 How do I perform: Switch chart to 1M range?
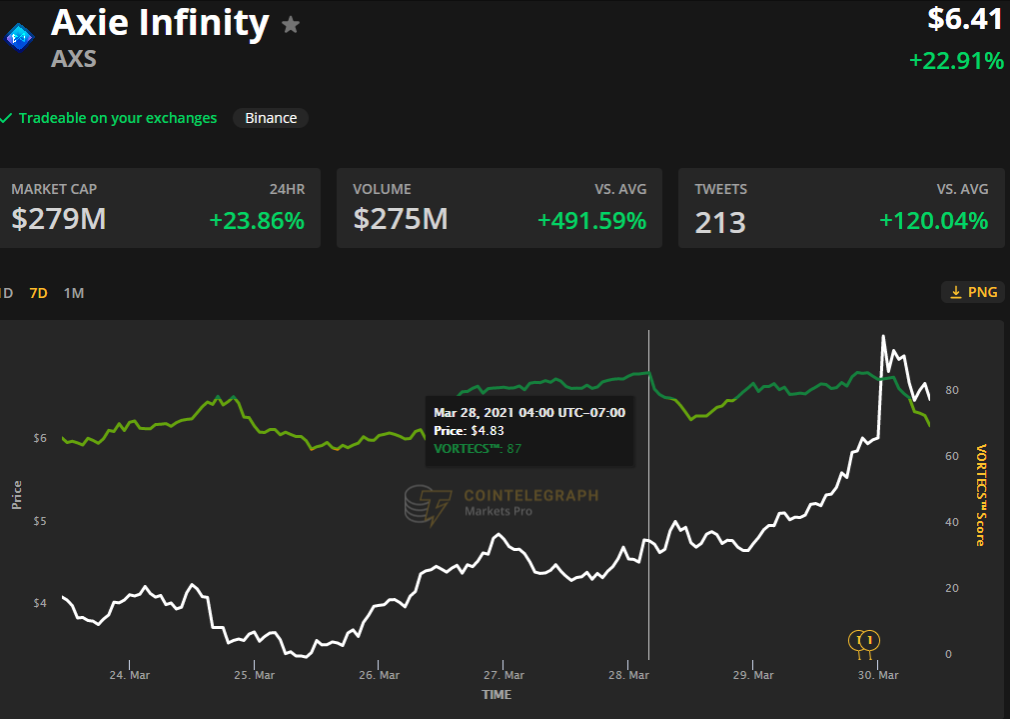73,293
